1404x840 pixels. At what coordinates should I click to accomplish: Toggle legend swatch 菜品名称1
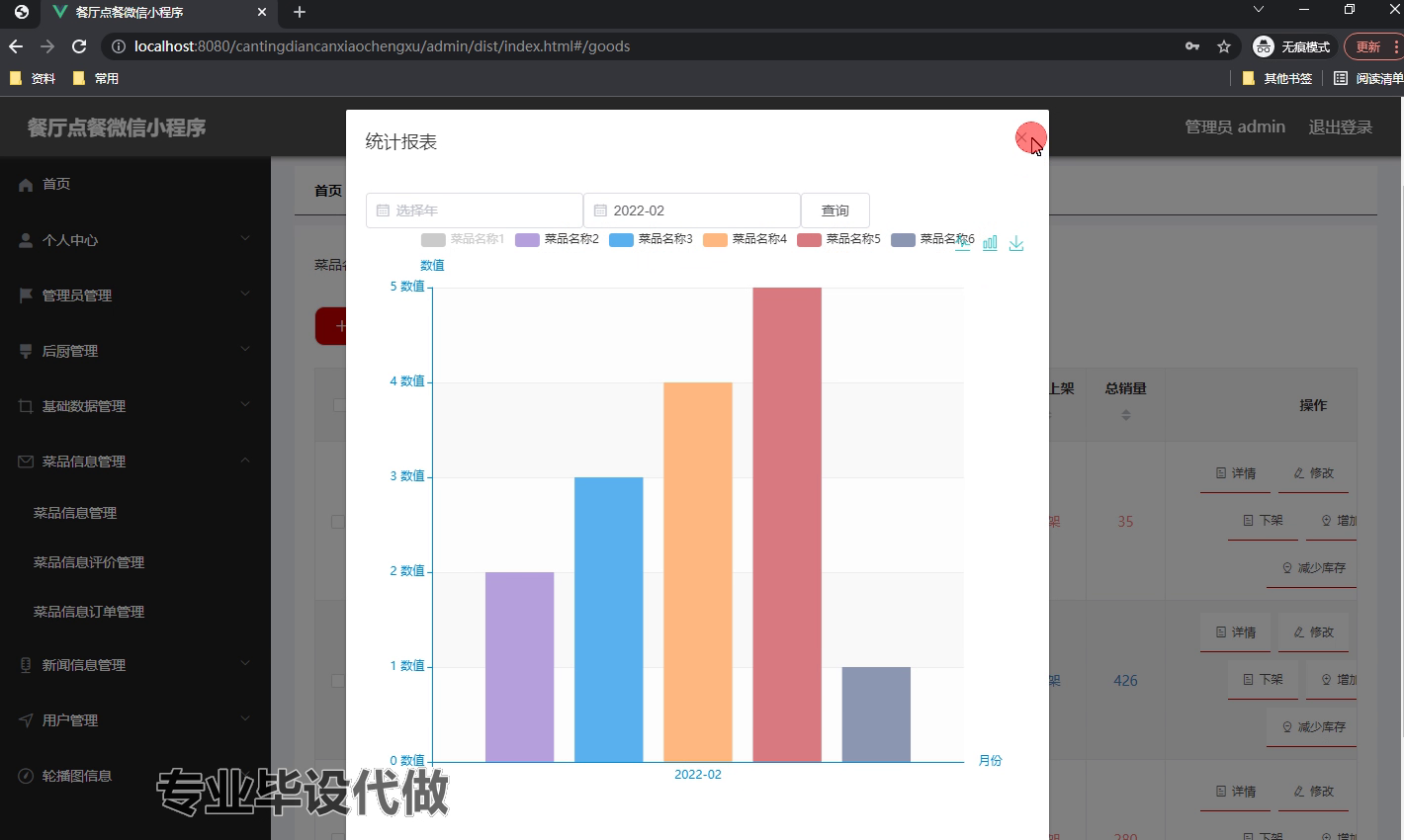pyautogui.click(x=433, y=240)
